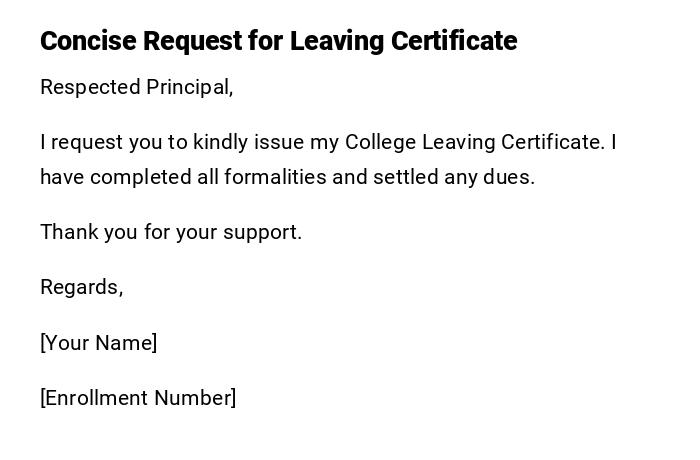Click the word "Concise" in the heading
Screen dimensions: 700x460
[88, 41]
